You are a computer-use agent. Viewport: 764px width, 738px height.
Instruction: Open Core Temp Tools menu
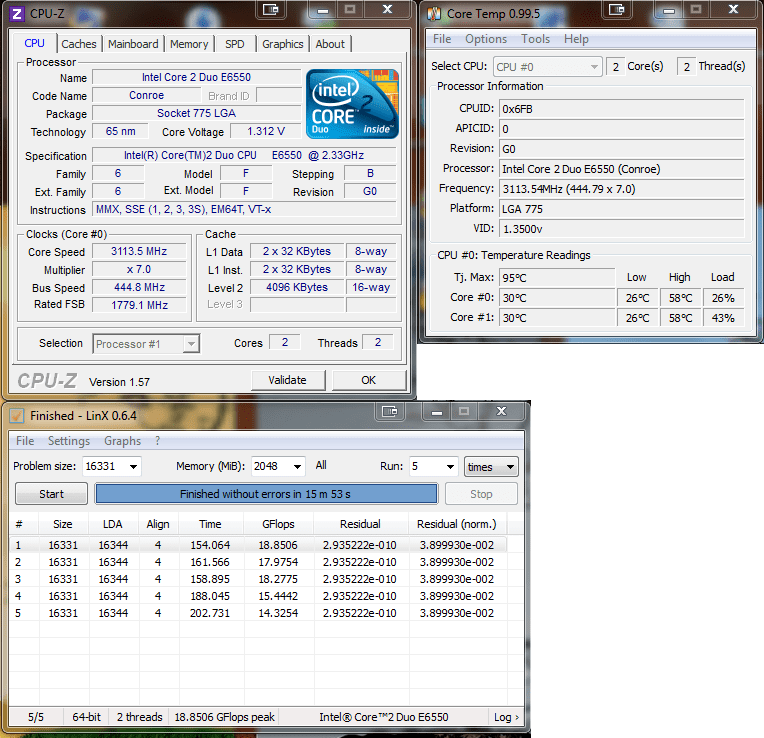pos(535,39)
